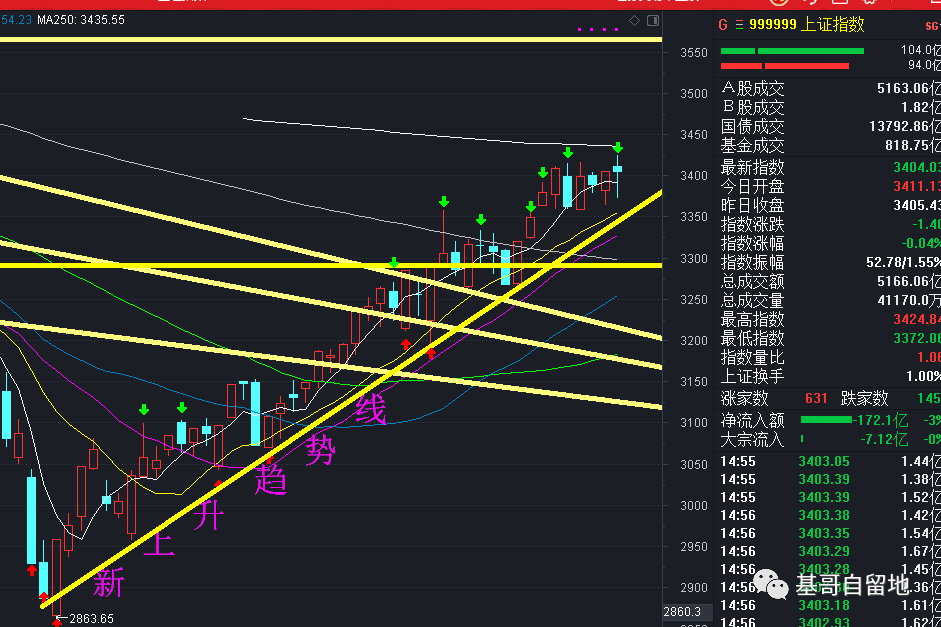Image resolution: width=941 pixels, height=627 pixels.
Task: Select the 指数振幅 52.78/1.55% row
Action: tap(831, 262)
